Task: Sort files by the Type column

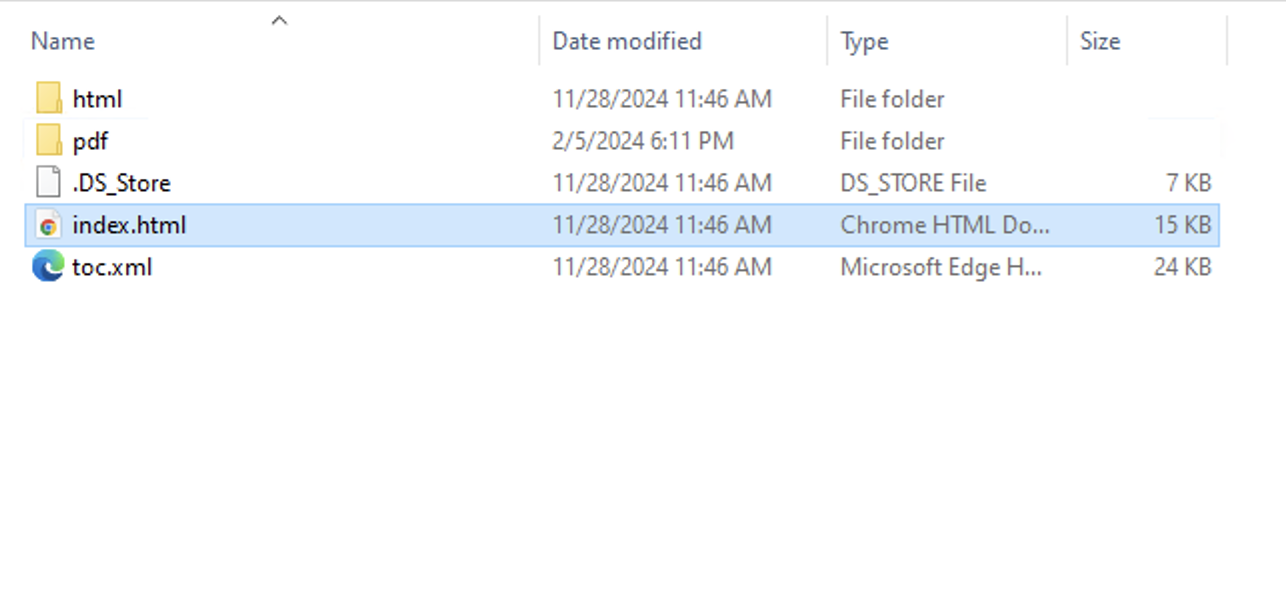Action: coord(862,40)
